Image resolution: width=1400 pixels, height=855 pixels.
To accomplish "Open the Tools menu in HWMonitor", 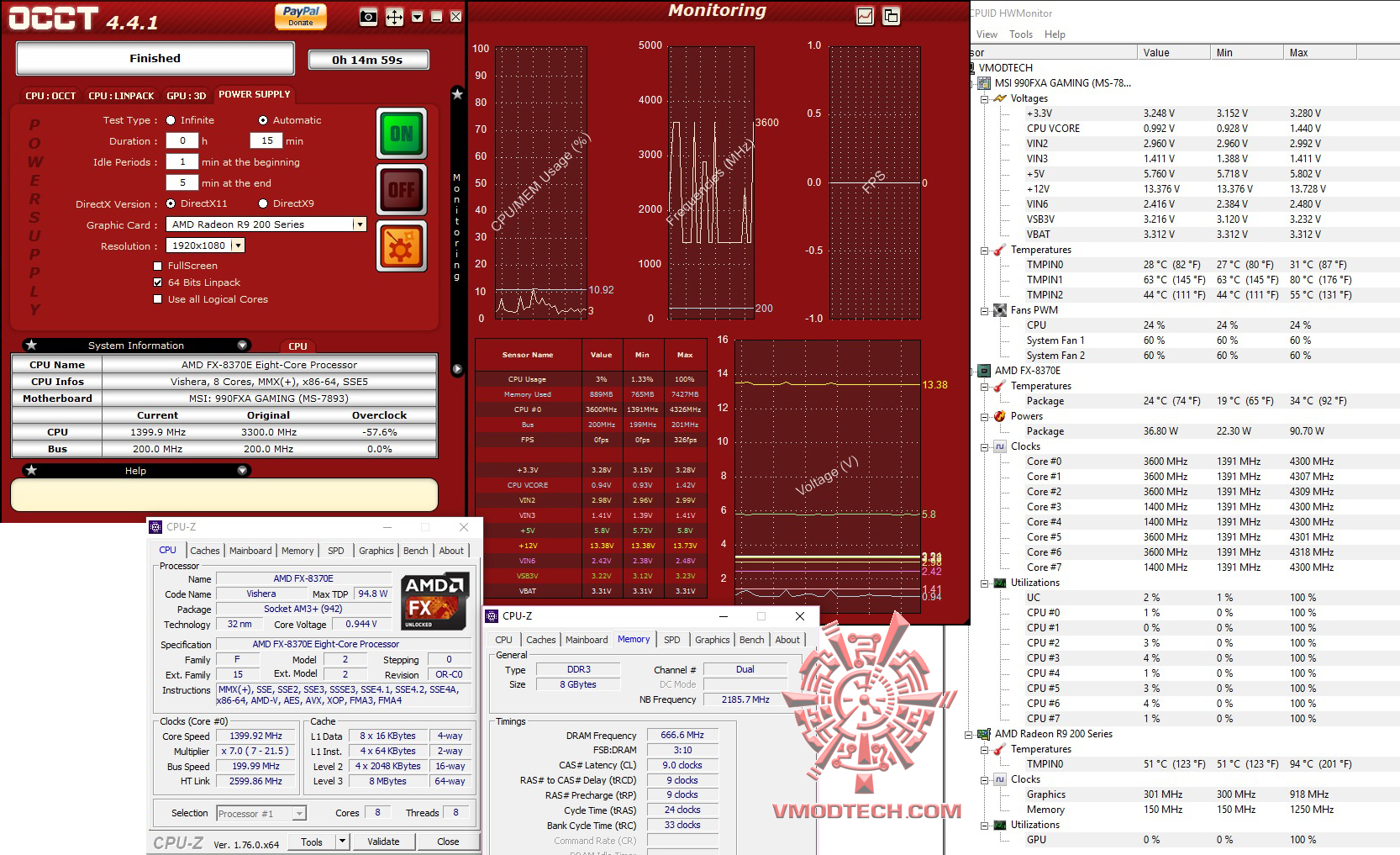I will point(1021,34).
